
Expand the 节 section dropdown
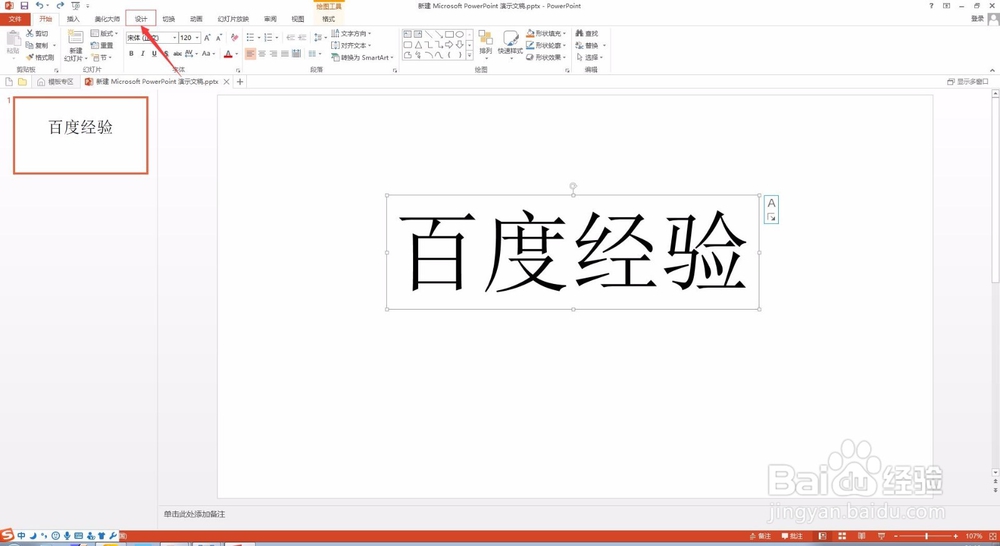point(102,57)
